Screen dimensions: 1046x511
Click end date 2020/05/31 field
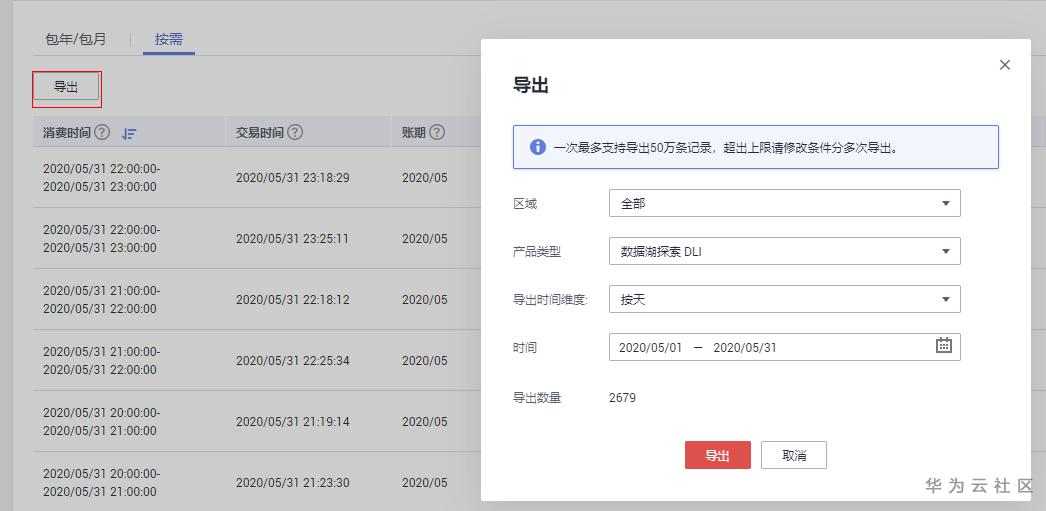745,347
